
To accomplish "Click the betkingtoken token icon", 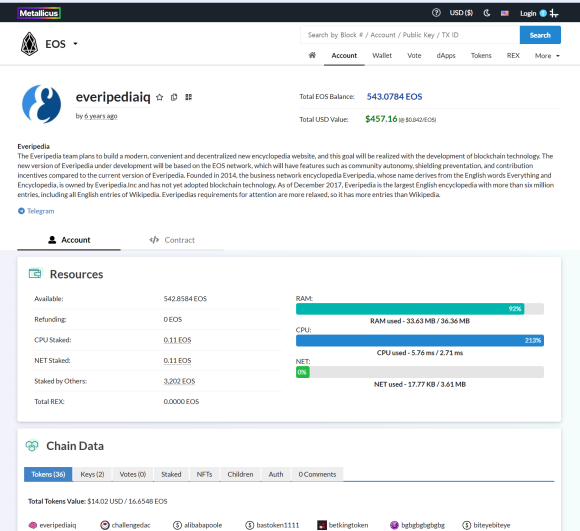I will click(322, 525).
